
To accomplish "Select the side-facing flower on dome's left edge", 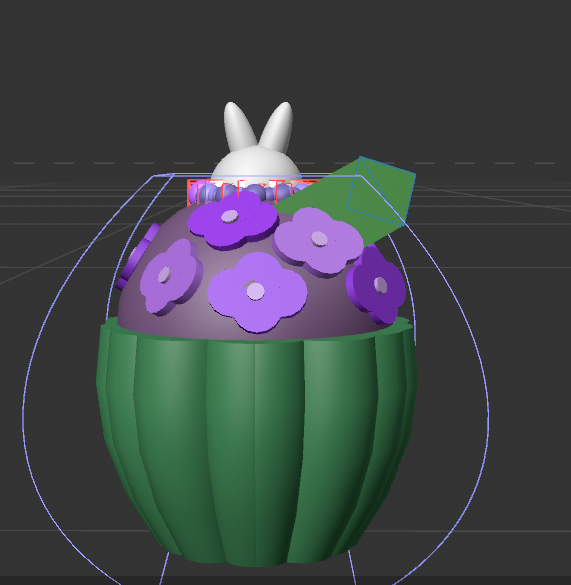I will coord(137,256).
